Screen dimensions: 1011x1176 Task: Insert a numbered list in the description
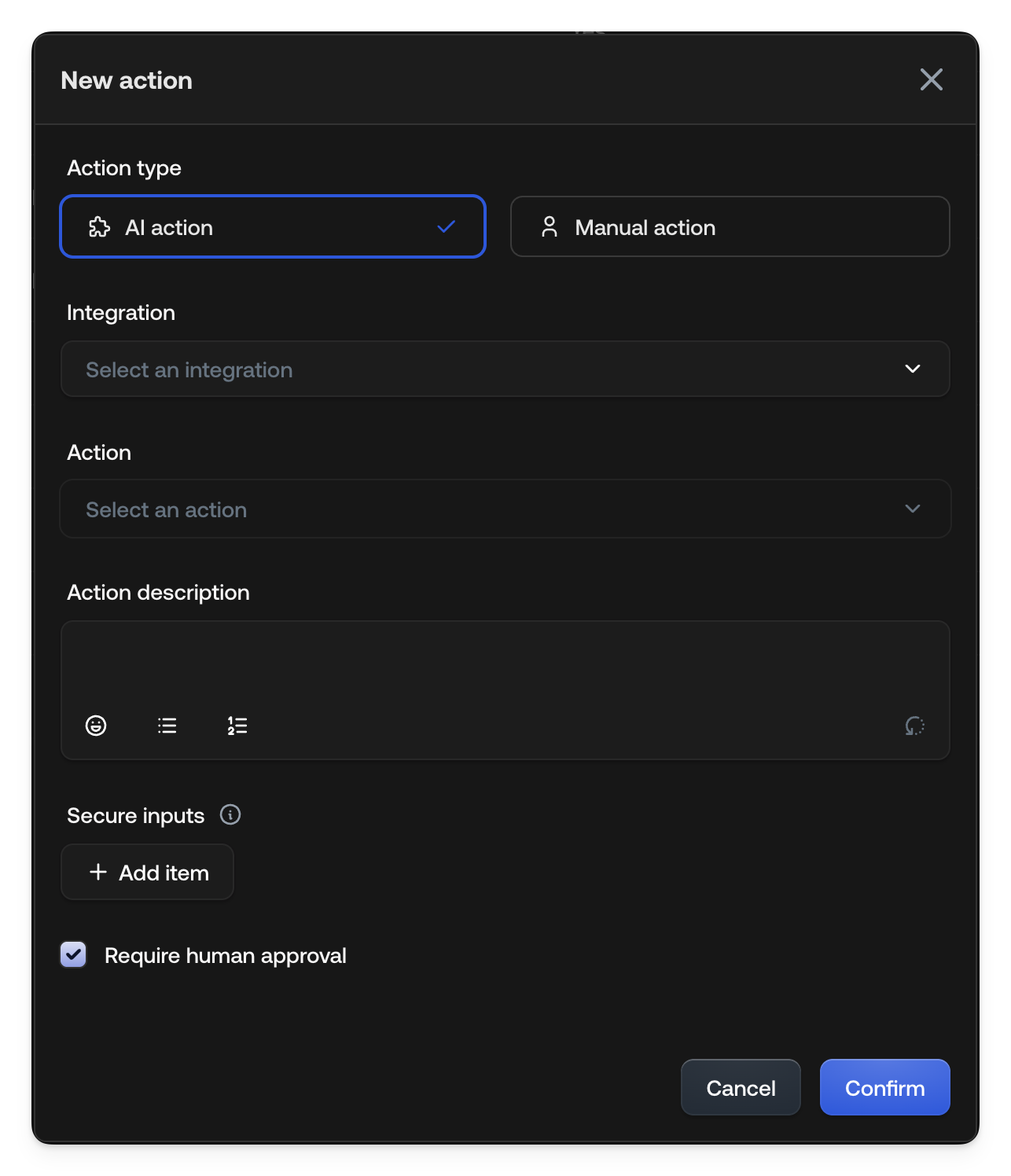coord(237,725)
